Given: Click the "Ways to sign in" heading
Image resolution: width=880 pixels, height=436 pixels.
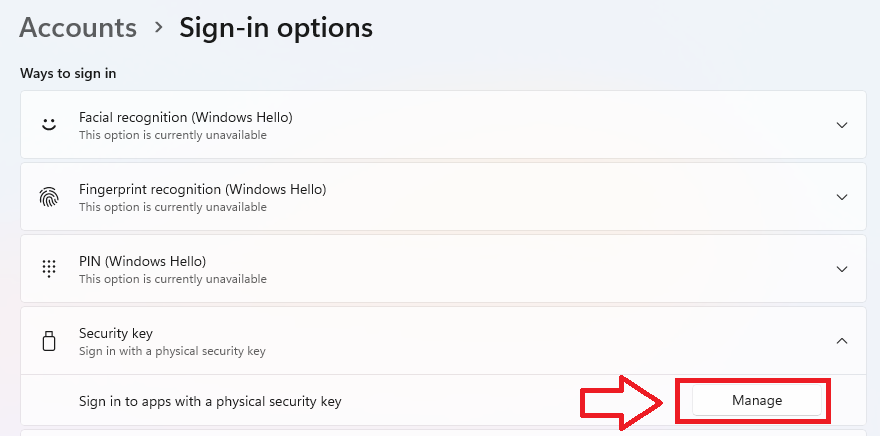Looking at the screenshot, I should (69, 73).
